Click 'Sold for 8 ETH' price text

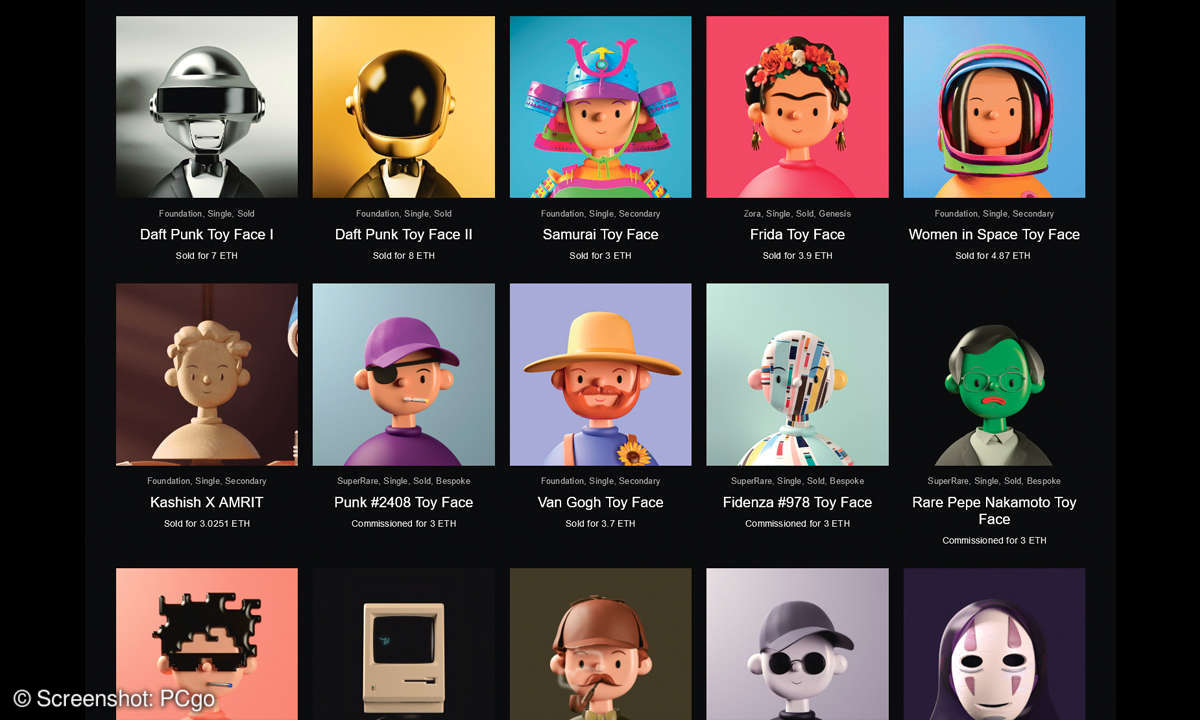tap(403, 256)
